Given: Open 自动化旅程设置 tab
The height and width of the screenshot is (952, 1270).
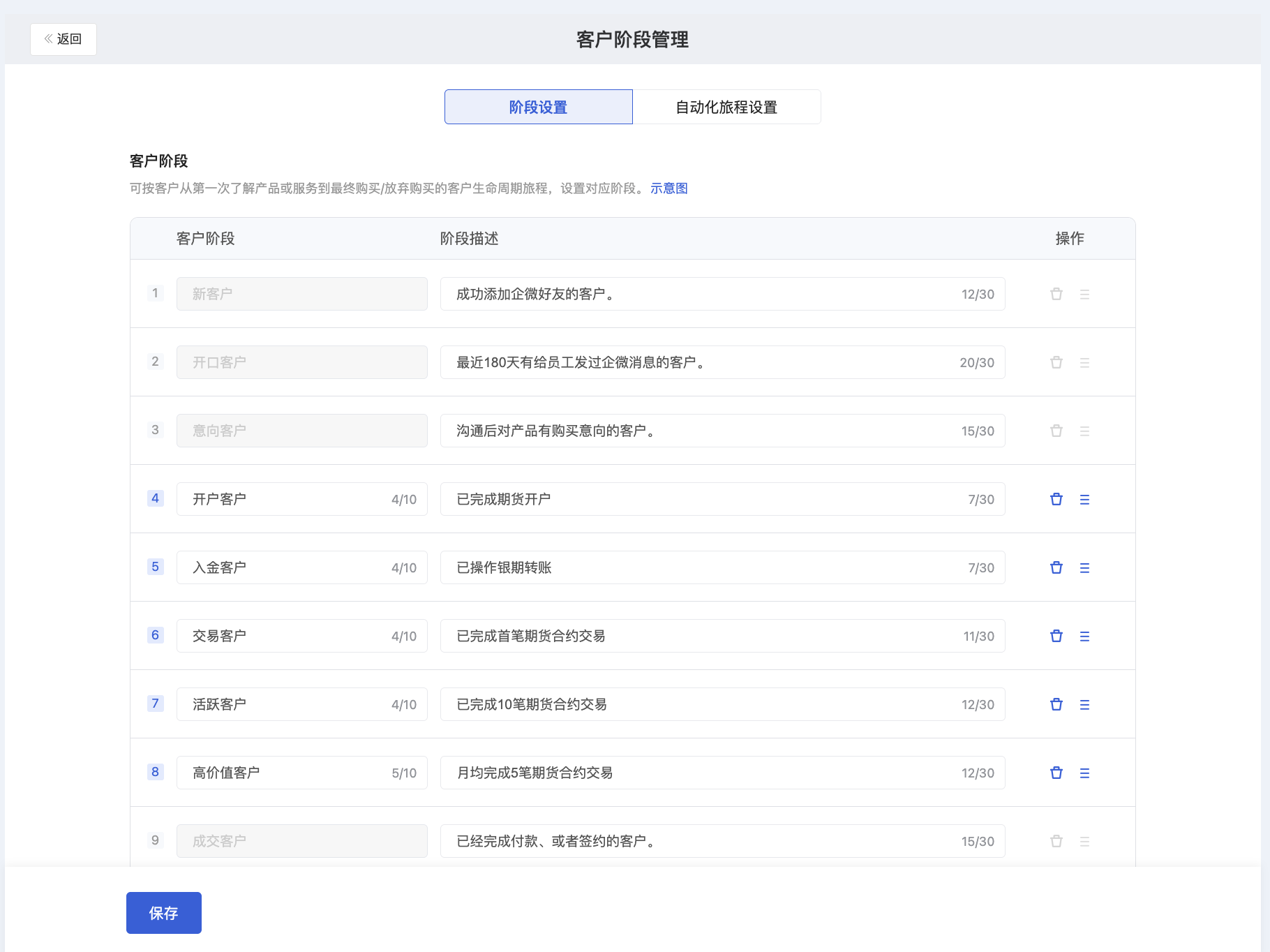Looking at the screenshot, I should (x=726, y=107).
